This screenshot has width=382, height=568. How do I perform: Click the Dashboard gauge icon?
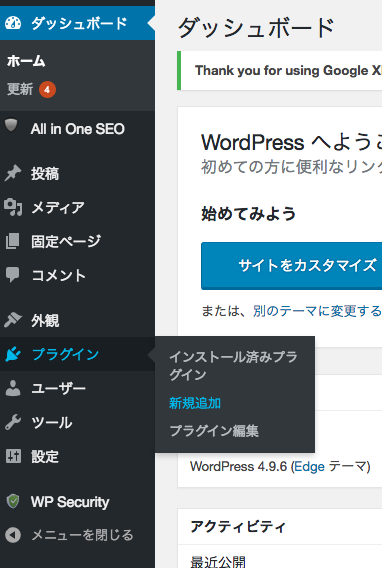coord(13,23)
